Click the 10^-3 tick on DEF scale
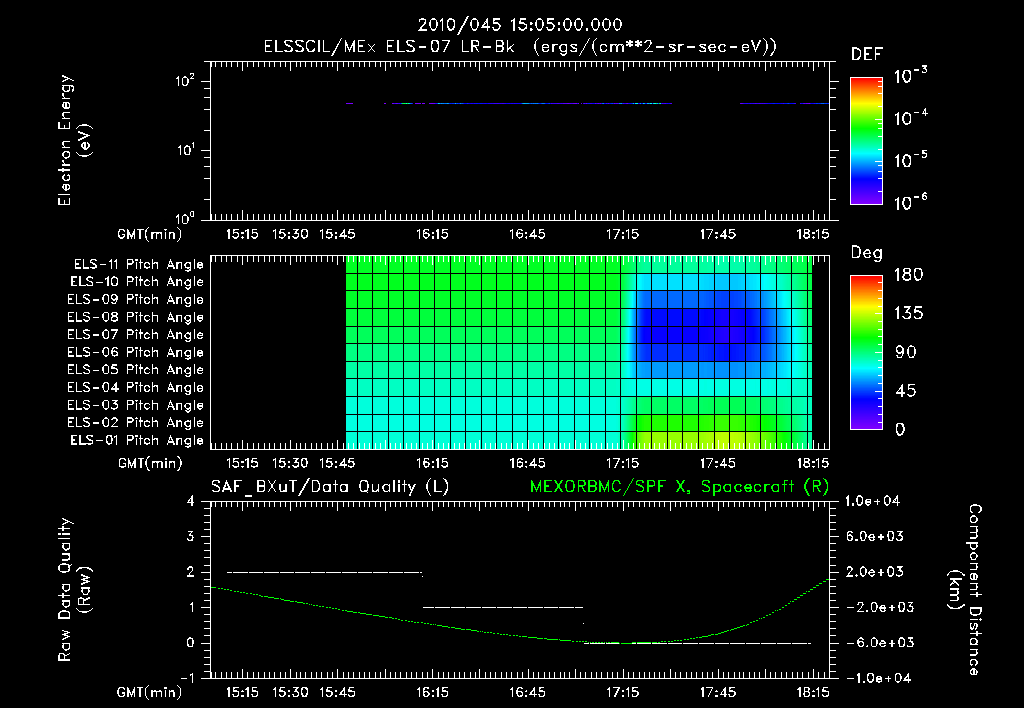This screenshot has height=708, width=1024. [x=910, y=75]
